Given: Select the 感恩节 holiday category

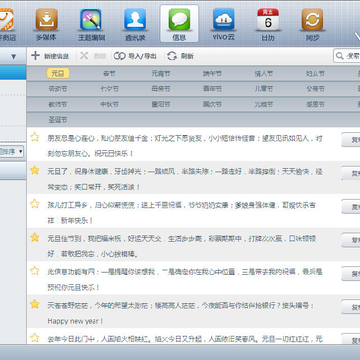Looking at the screenshot, I should [315, 104].
